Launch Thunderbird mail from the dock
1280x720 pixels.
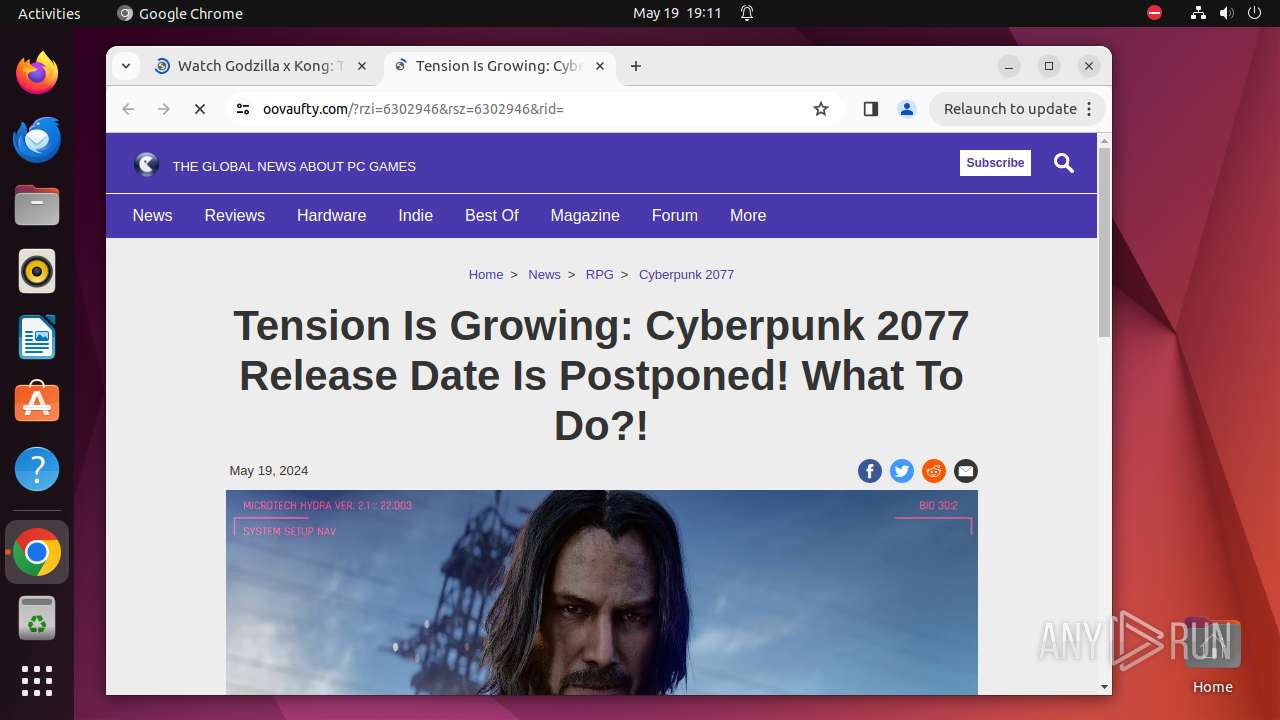pyautogui.click(x=37, y=139)
